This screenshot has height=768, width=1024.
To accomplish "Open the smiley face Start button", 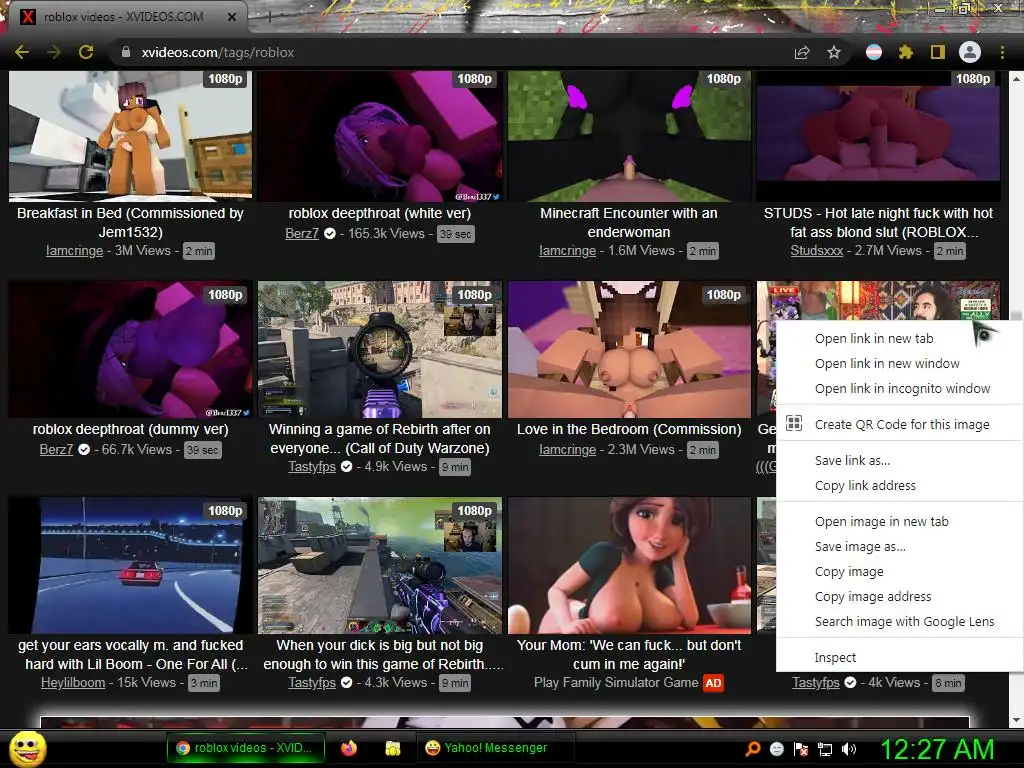I will [x=27, y=748].
